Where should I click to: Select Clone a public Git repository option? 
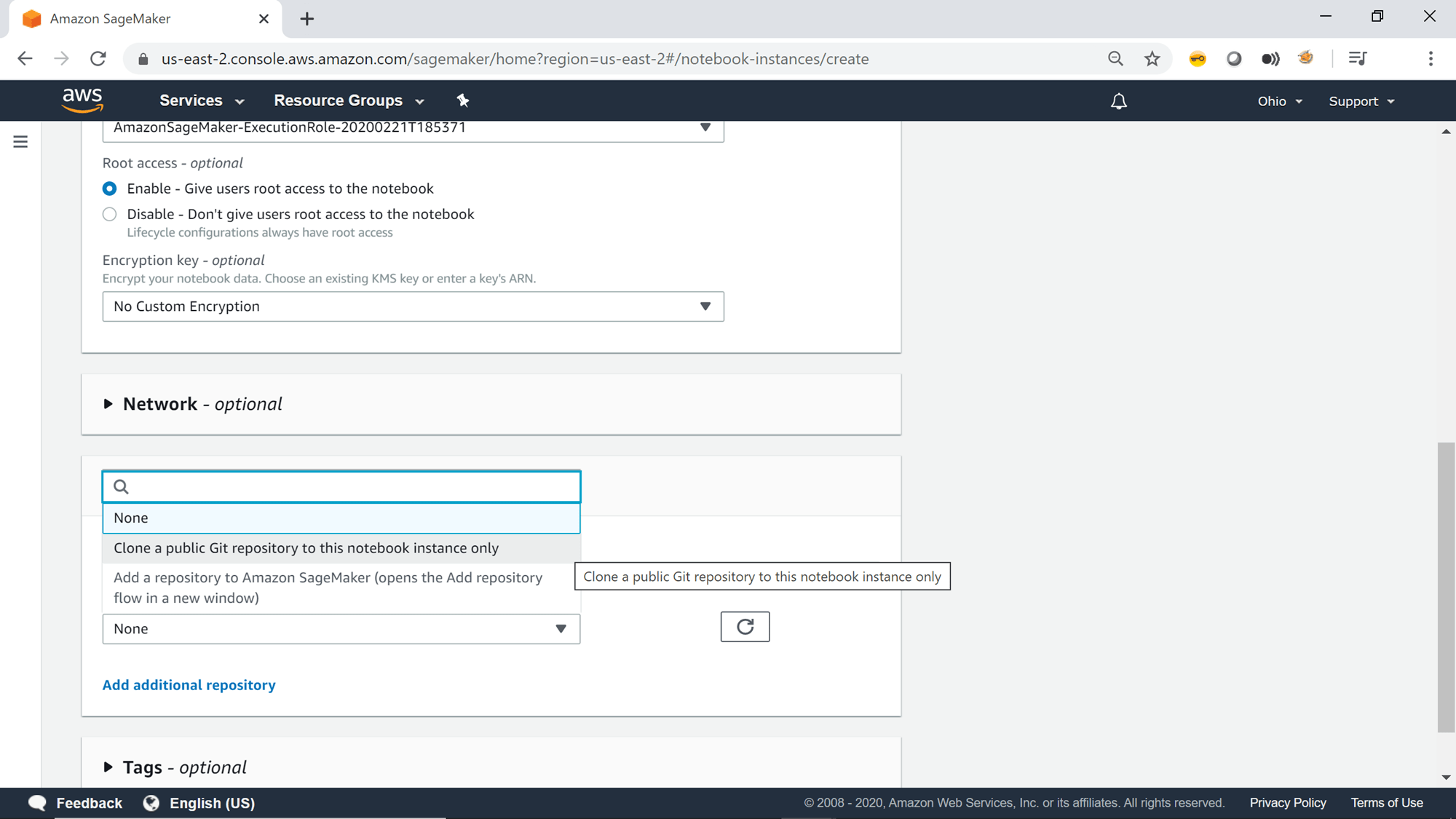coord(306,548)
